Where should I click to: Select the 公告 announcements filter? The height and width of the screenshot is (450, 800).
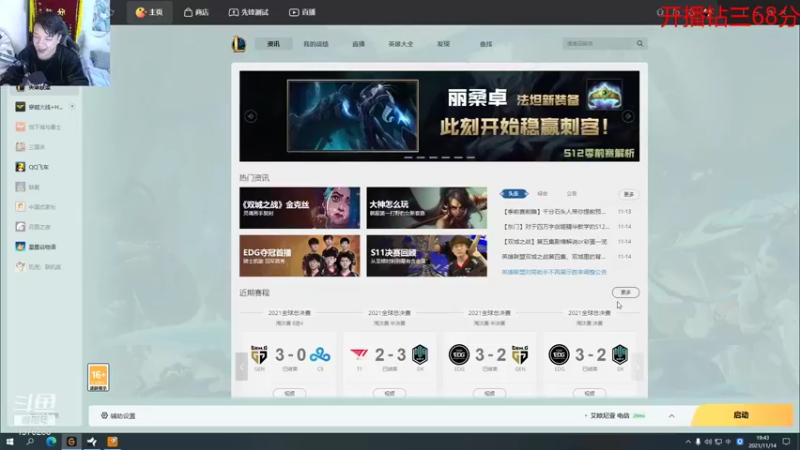coord(571,193)
